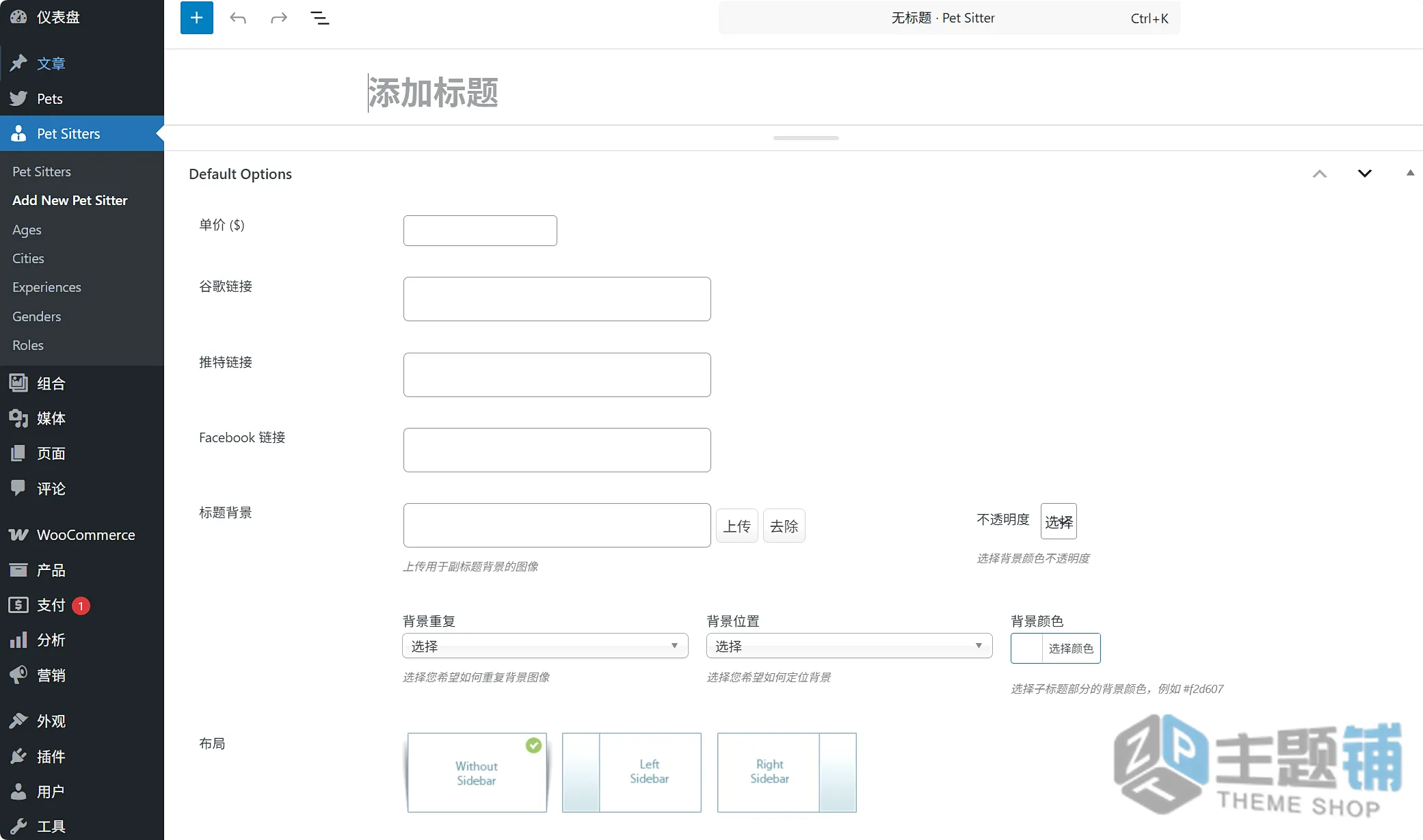This screenshot has width=1423, height=840.
Task: Click the megaphone icon beside 营销
Action: (18, 675)
